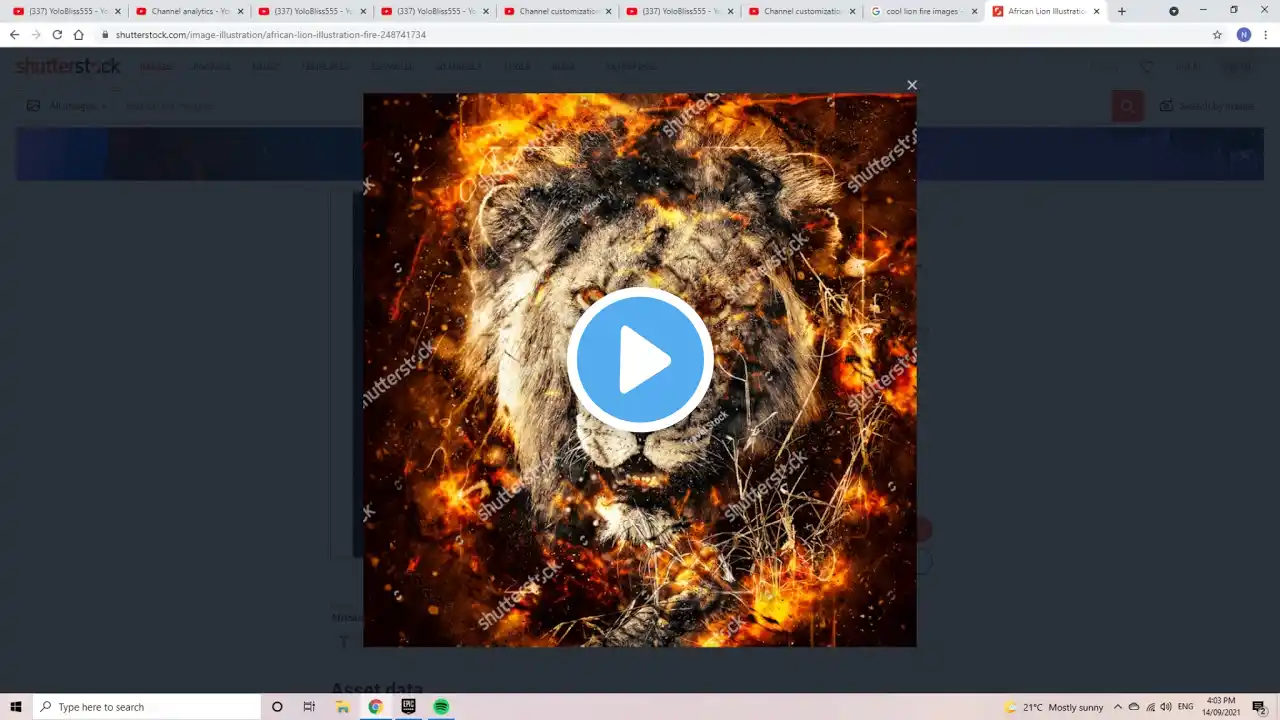Click the Shutterstock logo
The image size is (1280, 720).
(x=68, y=66)
